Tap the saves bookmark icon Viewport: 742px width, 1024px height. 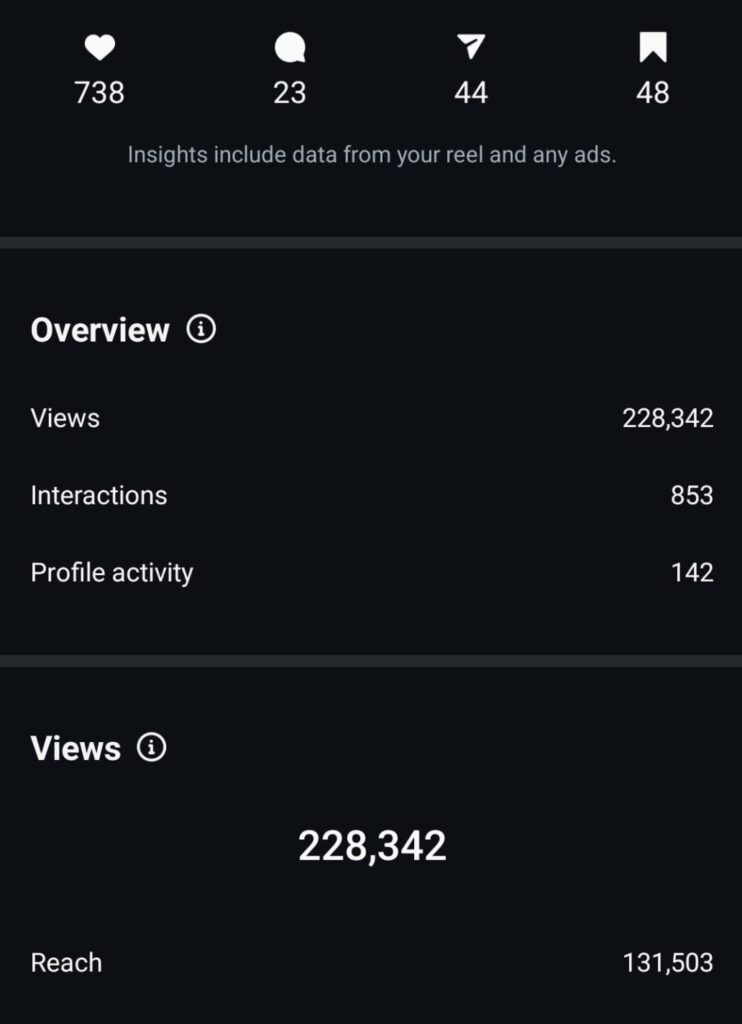click(x=653, y=47)
